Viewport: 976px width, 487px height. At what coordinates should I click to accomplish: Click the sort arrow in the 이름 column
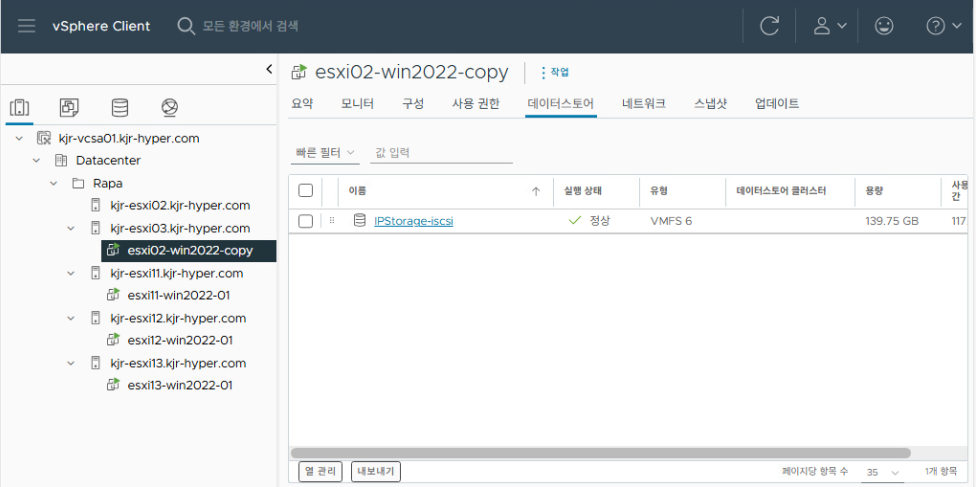pos(535,191)
